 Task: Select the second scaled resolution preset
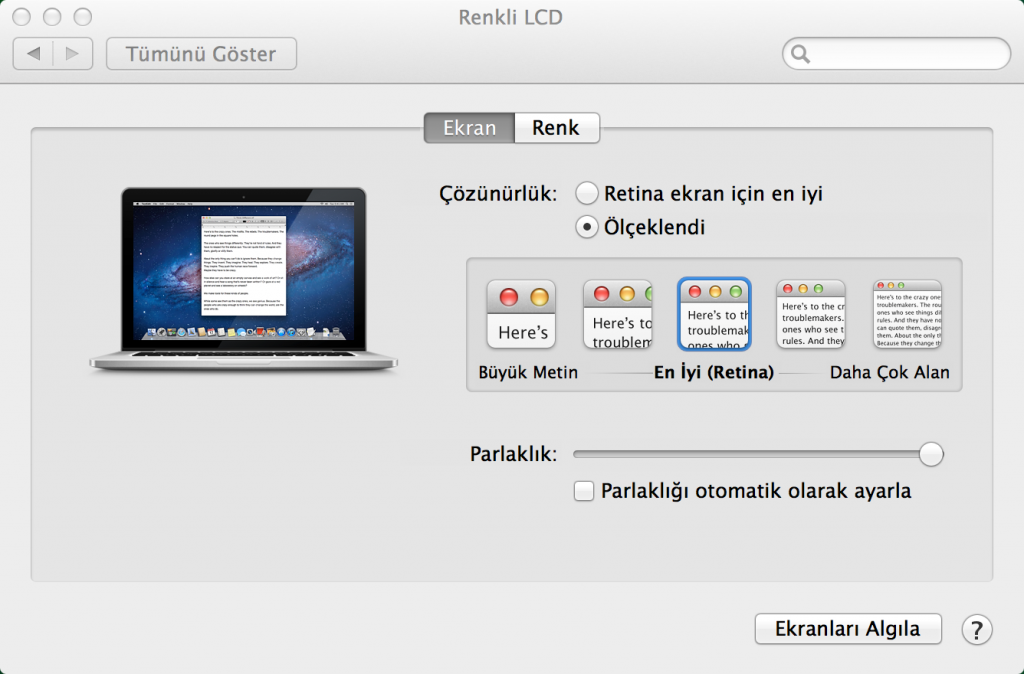point(618,313)
